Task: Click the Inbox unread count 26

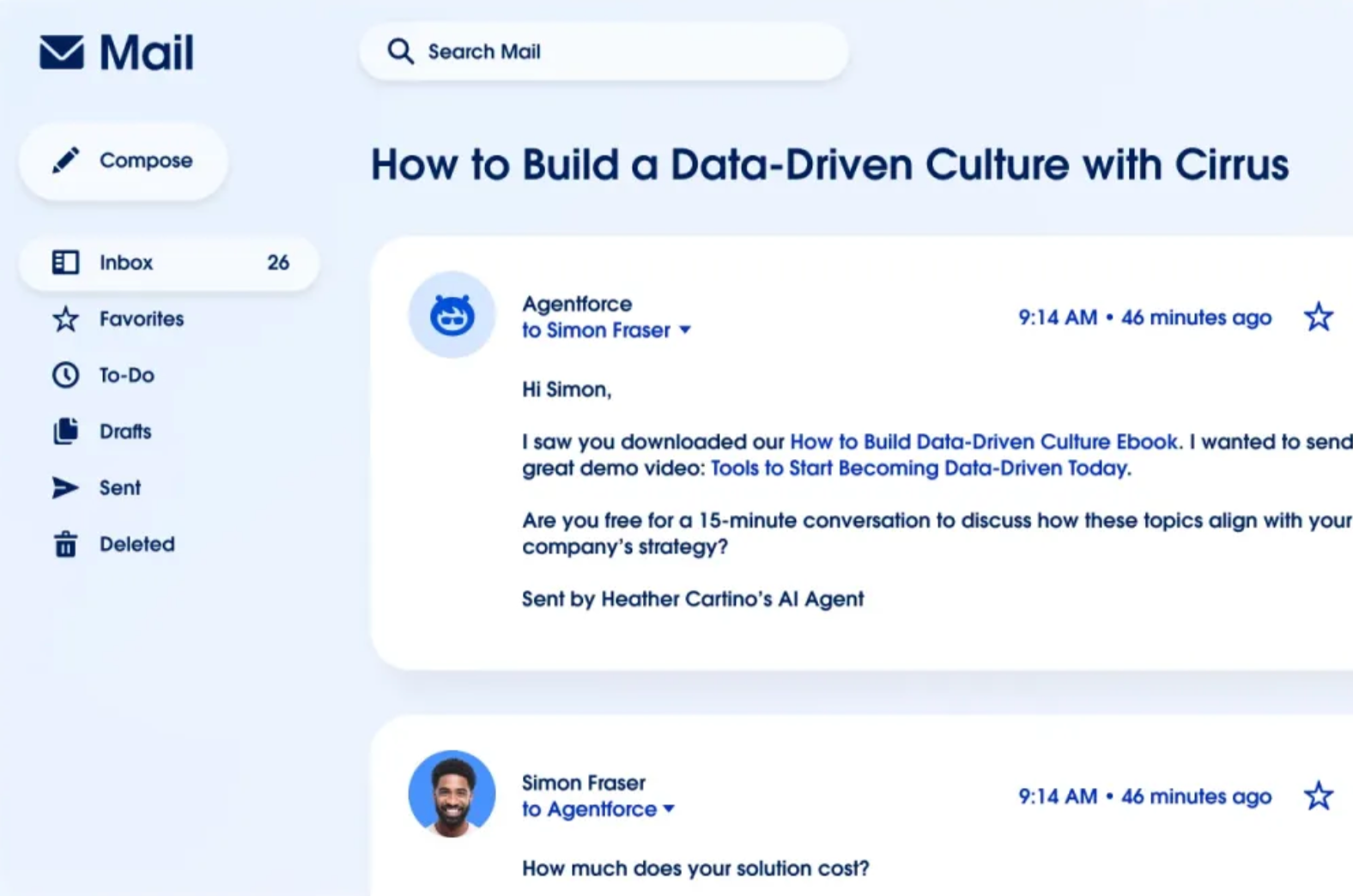Action: tap(278, 263)
